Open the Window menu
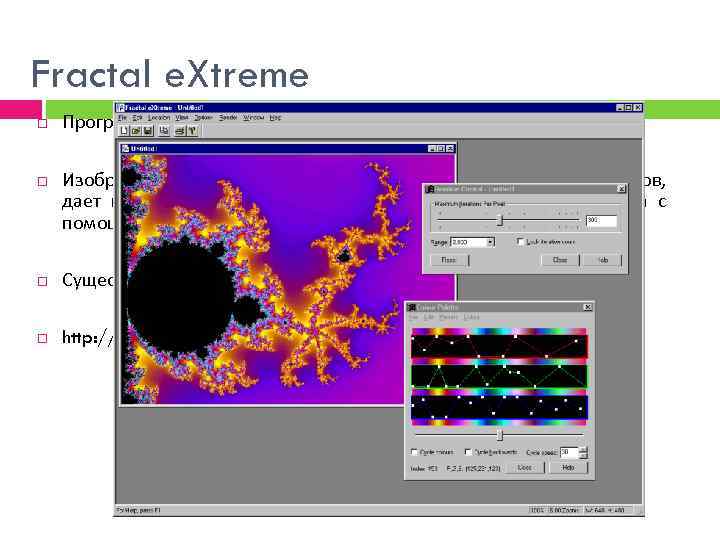 (x=253, y=118)
